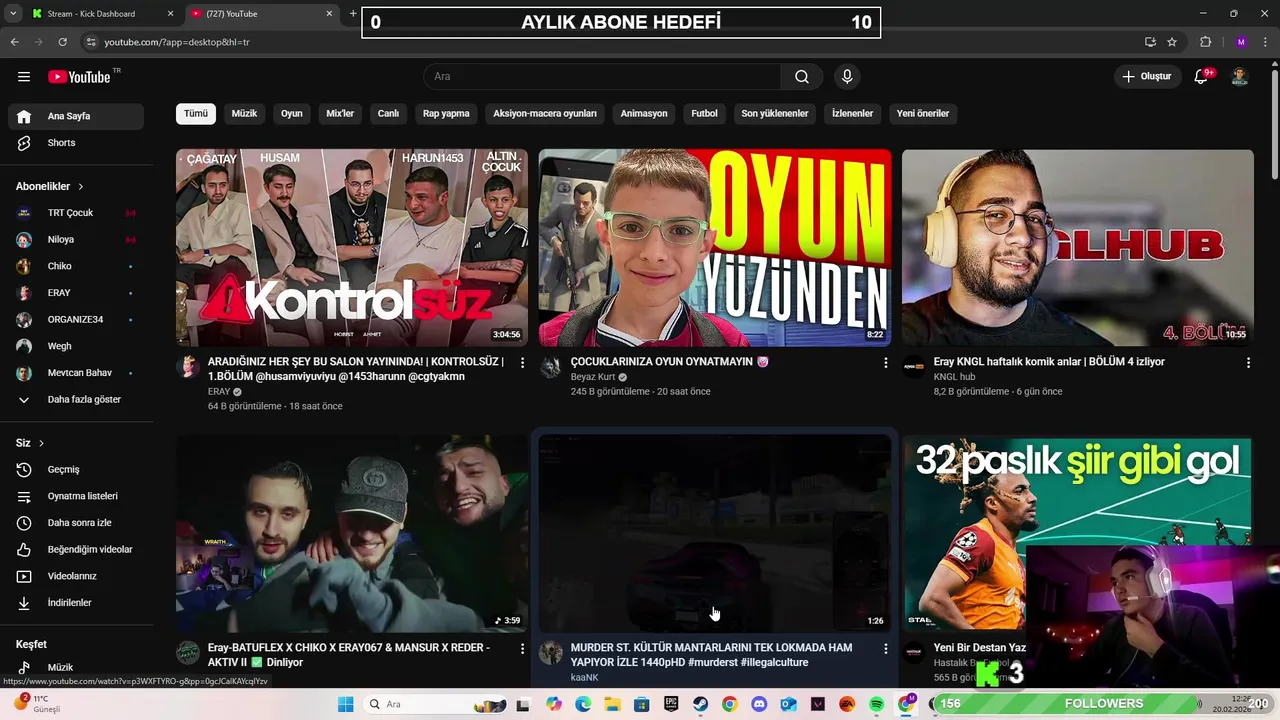Viewport: 1280px width, 720px height.
Task: Open the KNGL hub channel name
Action: pos(954,377)
